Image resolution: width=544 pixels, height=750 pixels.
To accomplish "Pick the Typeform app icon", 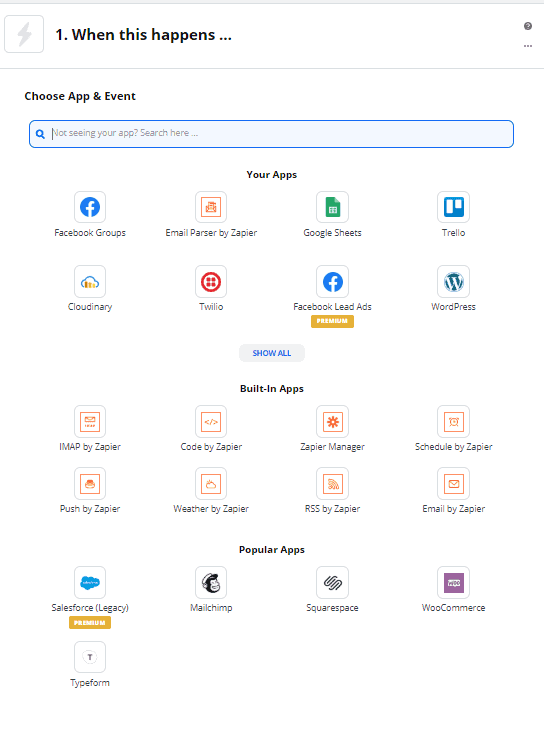I will click(x=90, y=657).
